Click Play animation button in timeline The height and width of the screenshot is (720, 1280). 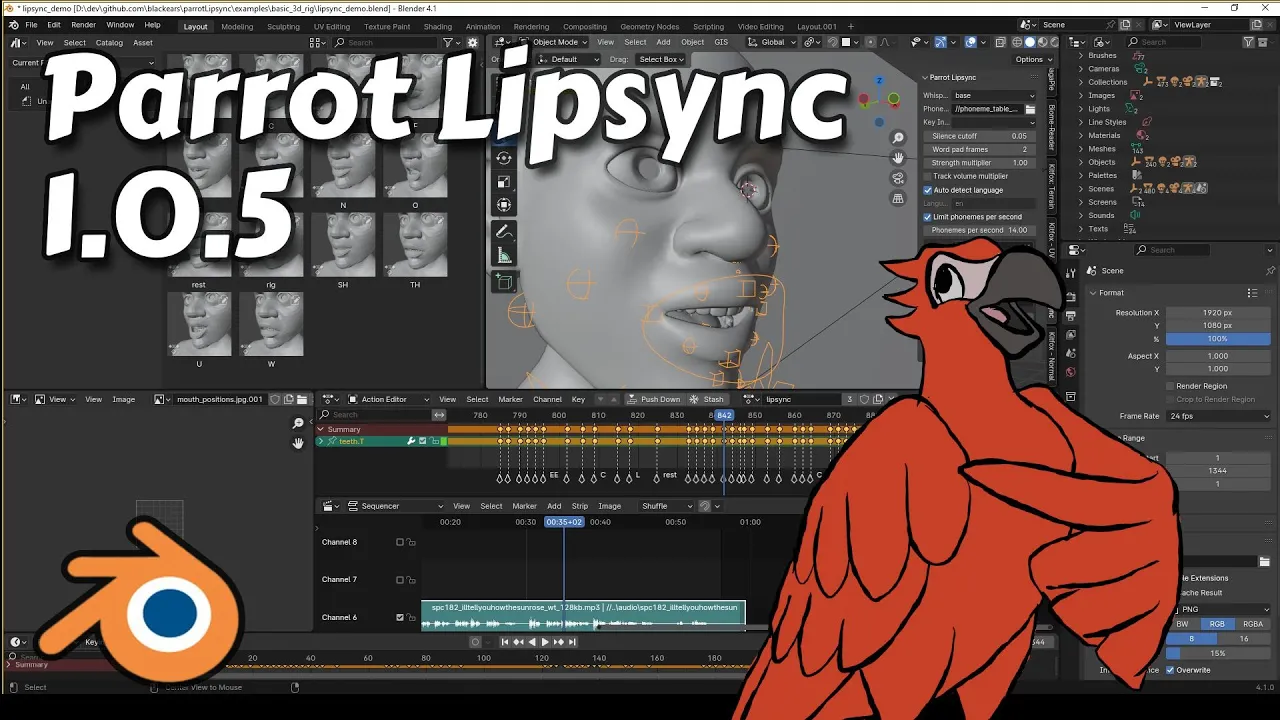[x=545, y=642]
